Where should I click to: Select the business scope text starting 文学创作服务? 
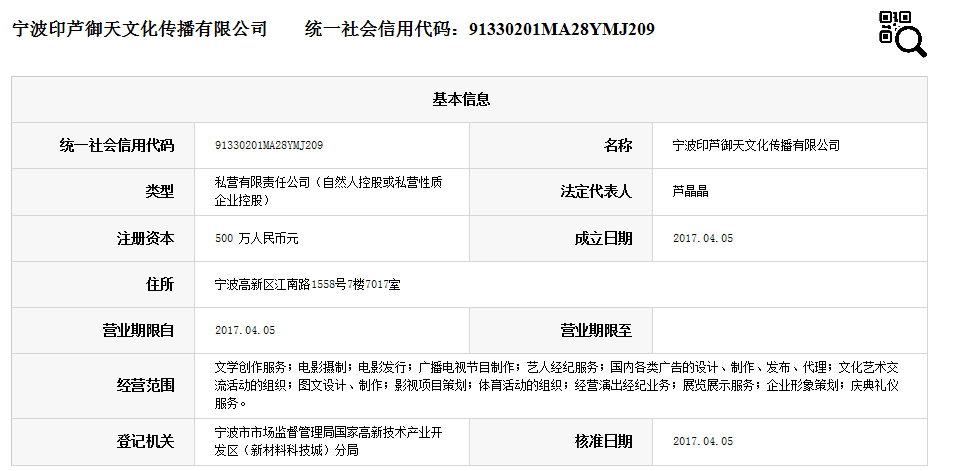click(556, 386)
